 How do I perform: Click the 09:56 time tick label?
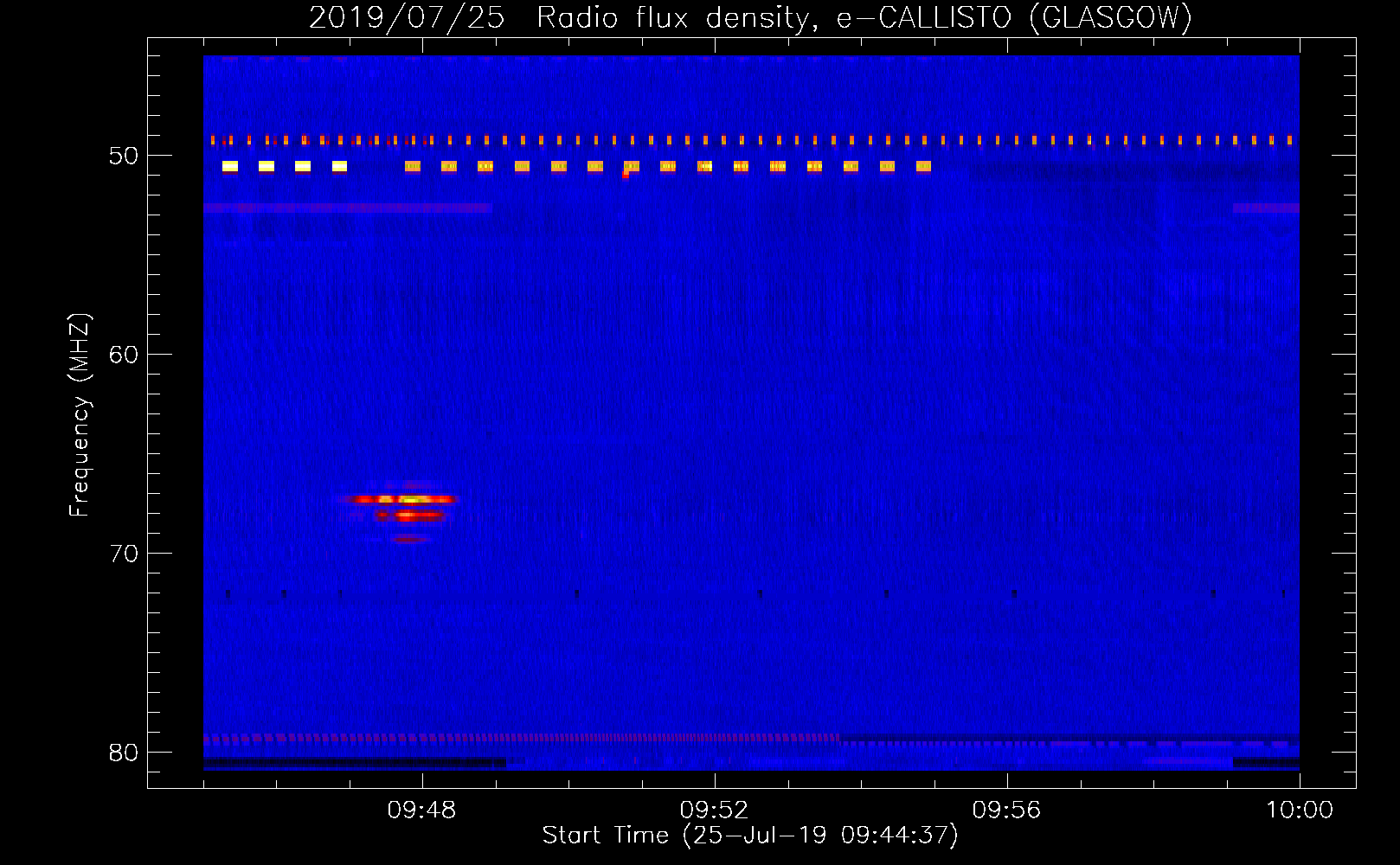[x=1006, y=811]
